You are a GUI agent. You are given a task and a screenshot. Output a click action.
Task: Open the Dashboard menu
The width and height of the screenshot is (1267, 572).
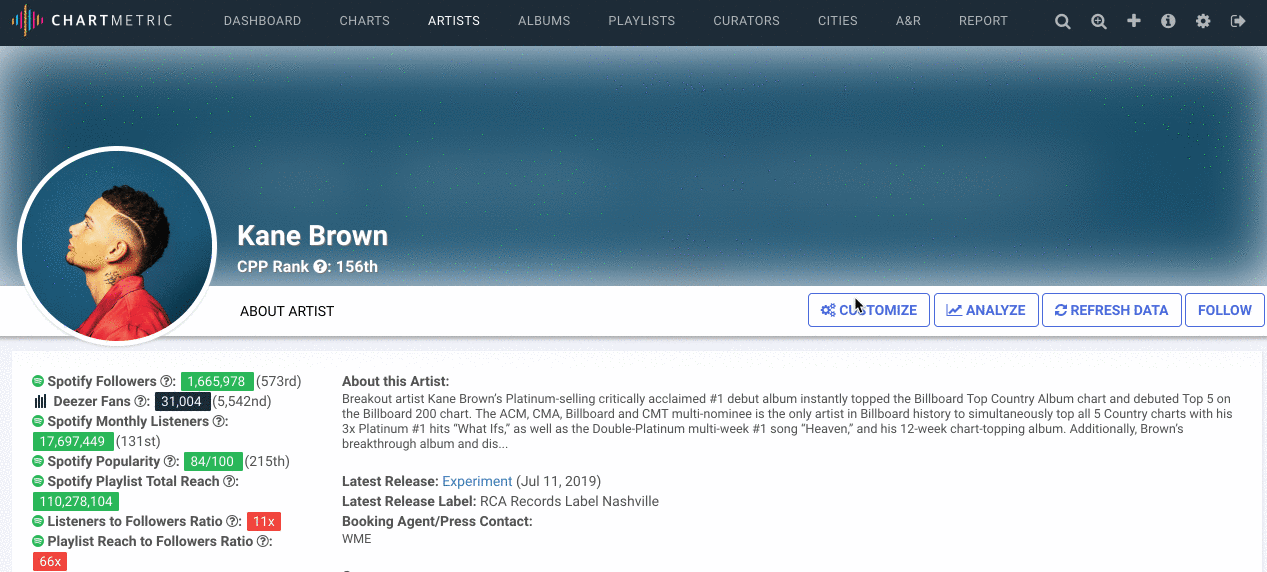262,21
